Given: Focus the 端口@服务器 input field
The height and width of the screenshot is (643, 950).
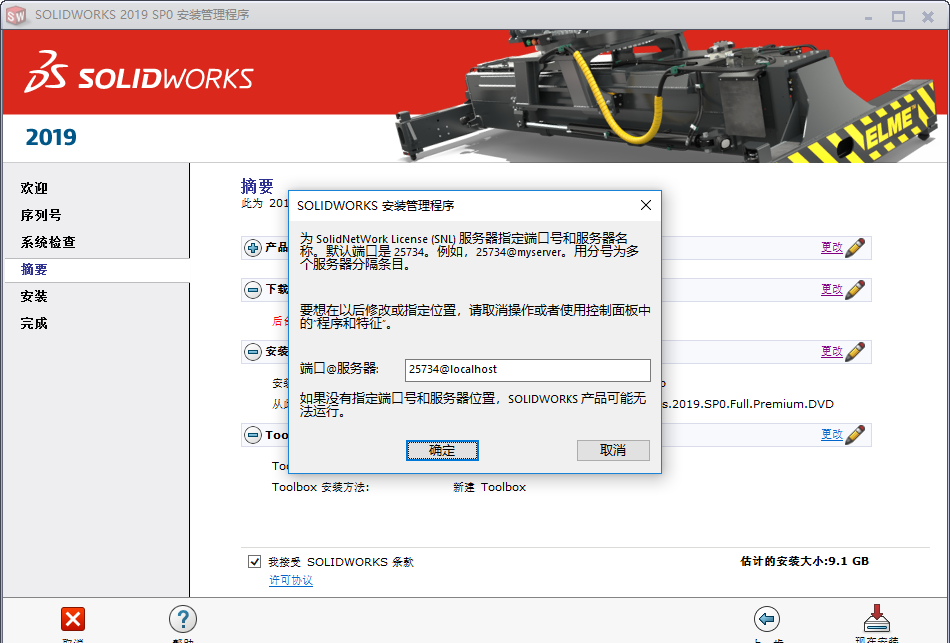Looking at the screenshot, I should 527,370.
